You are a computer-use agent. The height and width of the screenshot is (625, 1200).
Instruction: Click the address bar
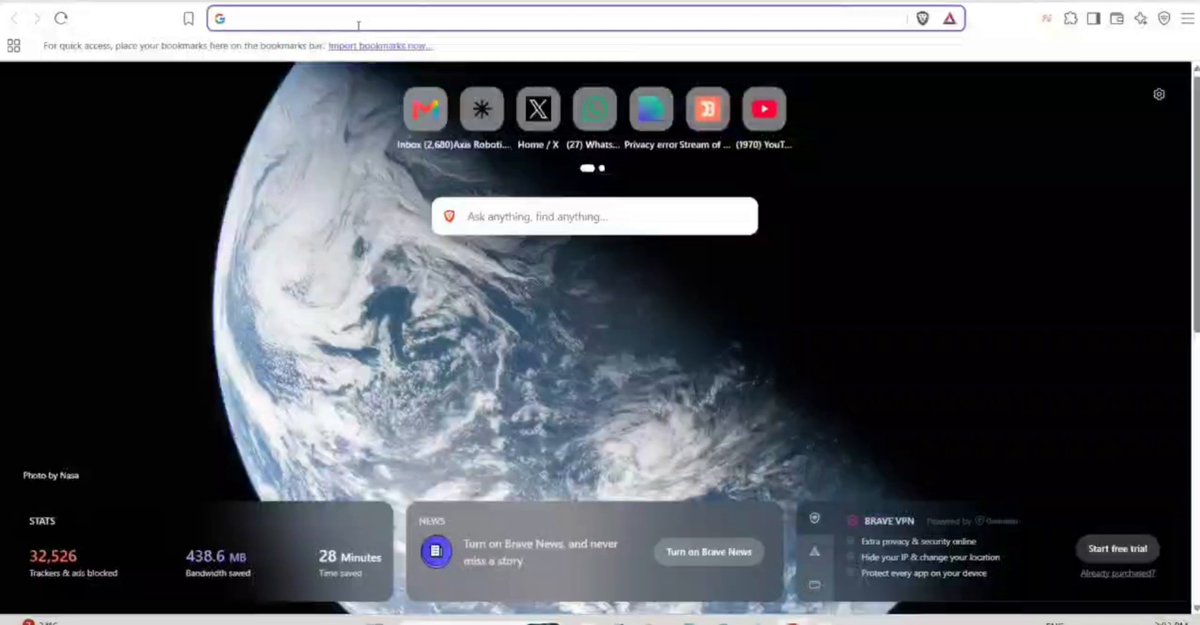(586, 18)
